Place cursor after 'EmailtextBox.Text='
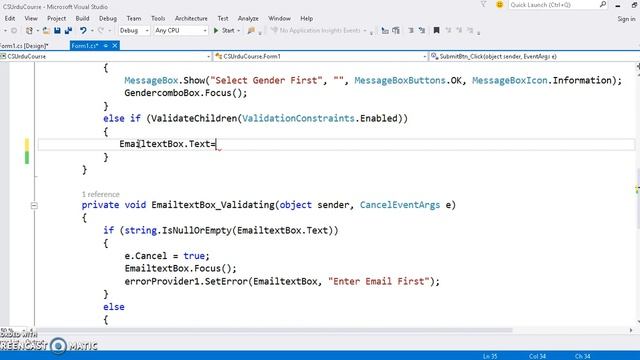The image size is (640, 360). tap(216, 144)
